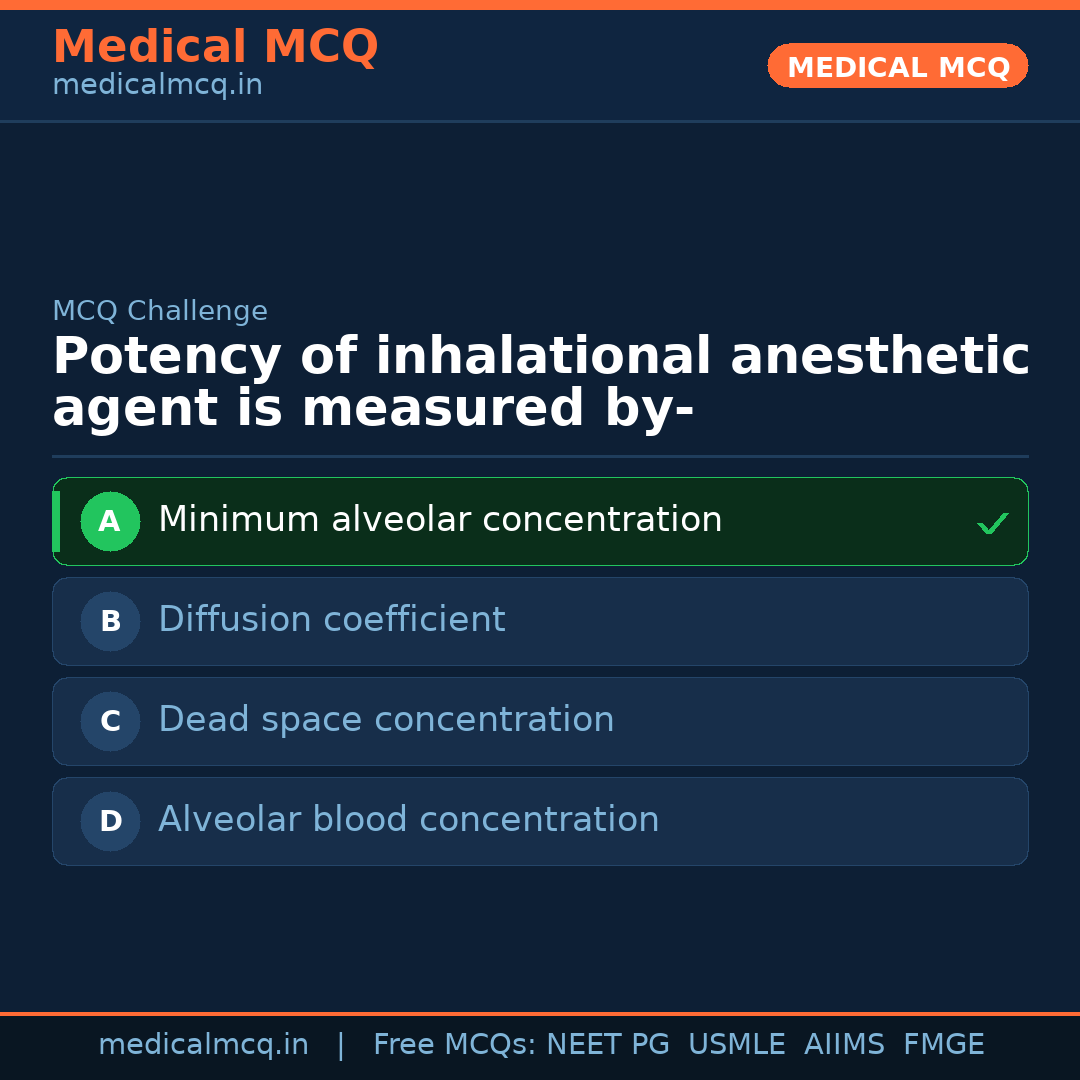Screen dimensions: 1080x1080
Task: Click the Medical MCQ header title
Action: 215,47
